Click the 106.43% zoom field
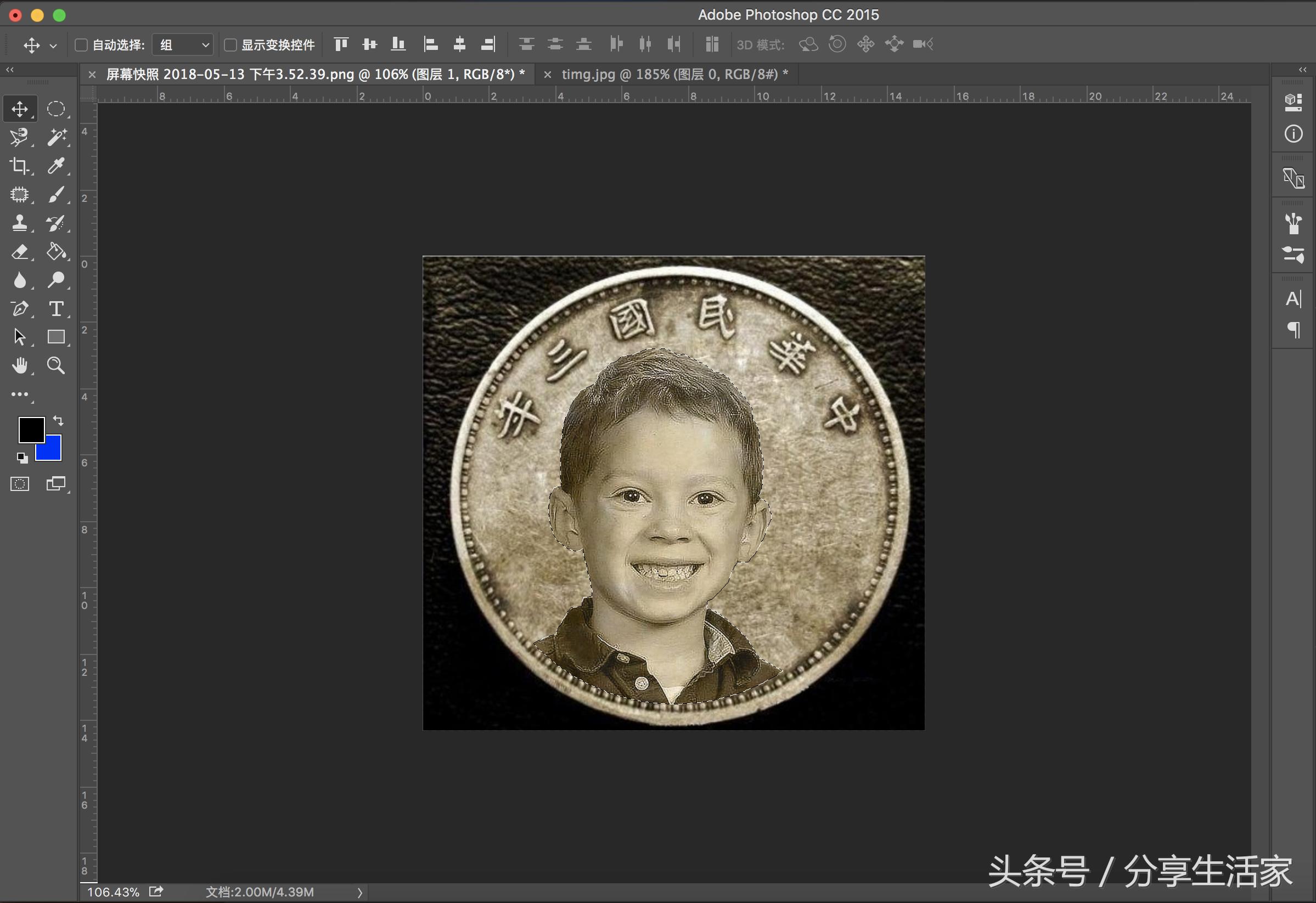The image size is (1316, 903). coord(115,891)
